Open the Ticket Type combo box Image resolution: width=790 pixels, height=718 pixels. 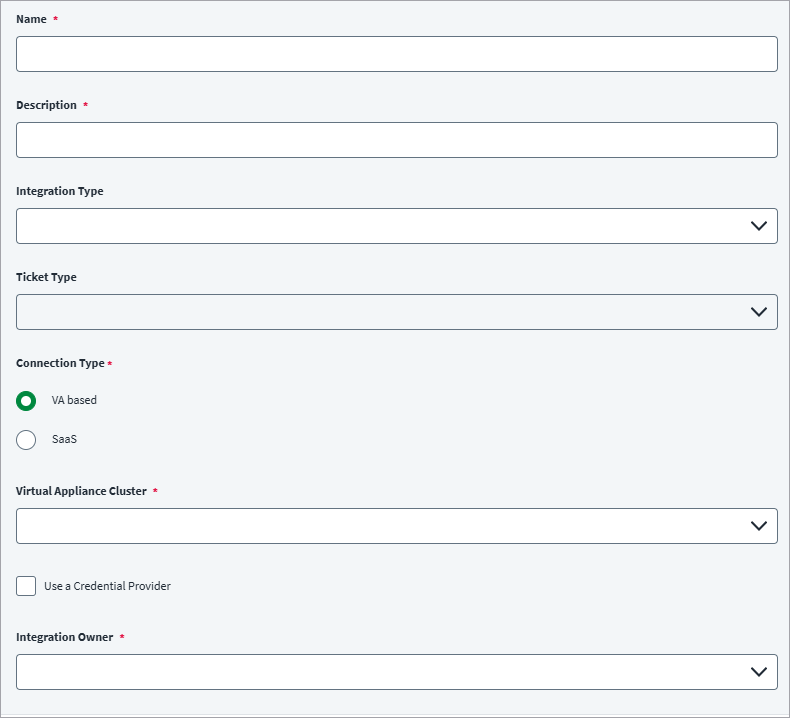[397, 312]
